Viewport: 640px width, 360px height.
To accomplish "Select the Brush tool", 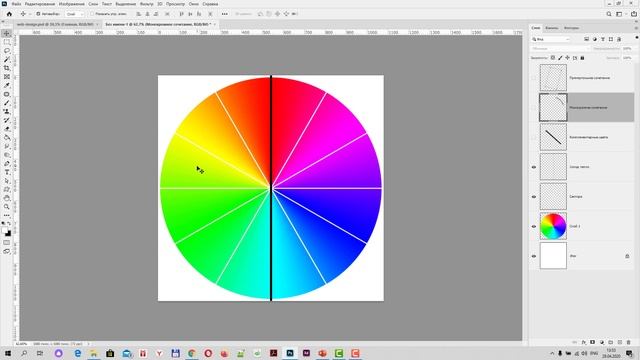I will coord(7,103).
